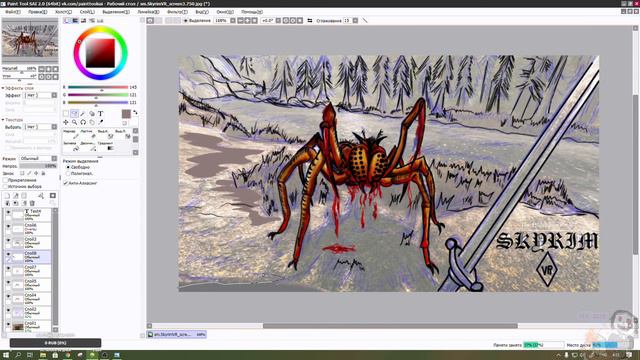Open the canvas zoom percentage dropdown
This screenshot has width=640, height=360.
(233, 20)
